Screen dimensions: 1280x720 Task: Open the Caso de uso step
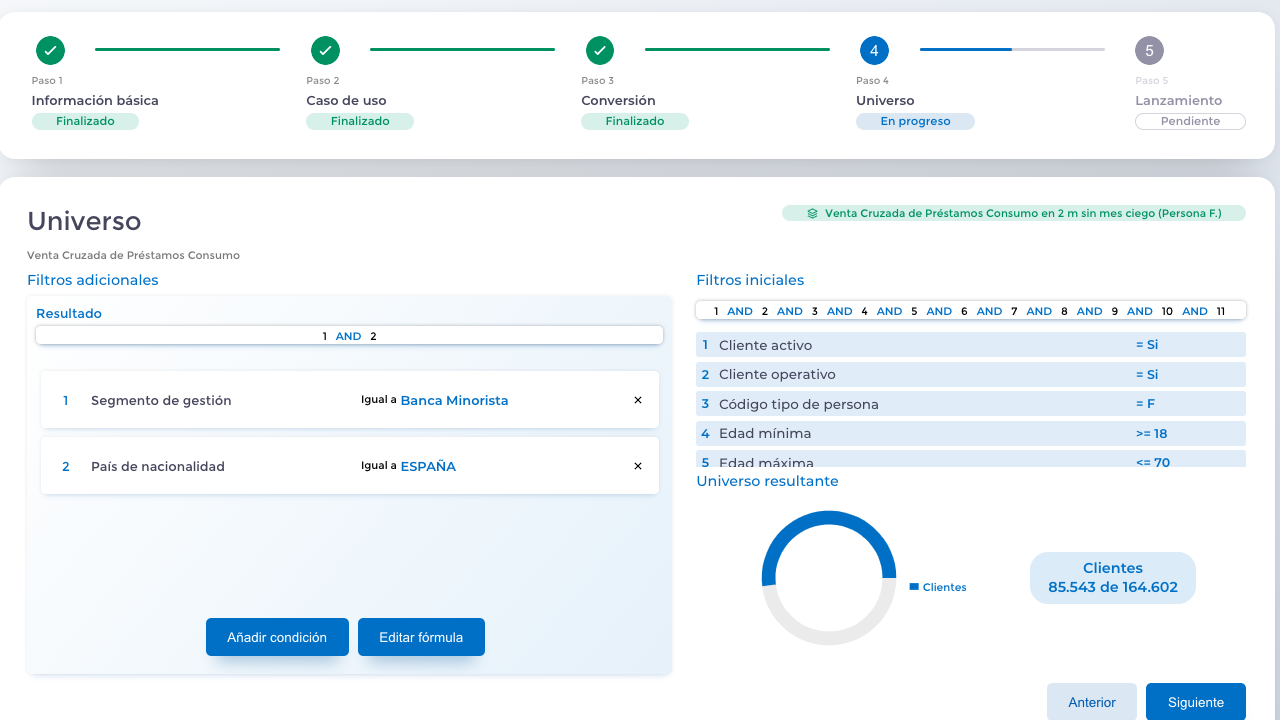pyautogui.click(x=346, y=100)
